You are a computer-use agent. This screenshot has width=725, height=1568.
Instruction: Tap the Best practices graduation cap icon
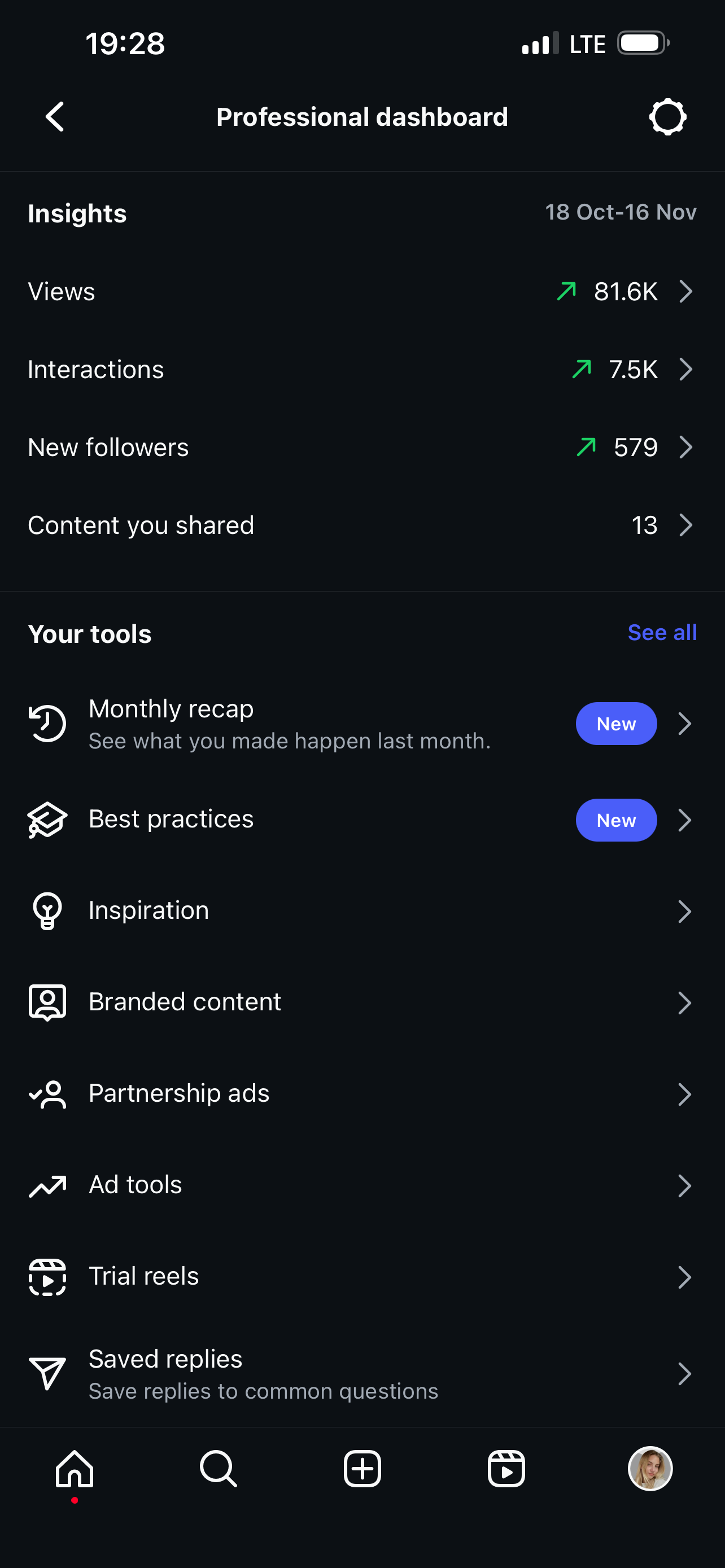47,820
